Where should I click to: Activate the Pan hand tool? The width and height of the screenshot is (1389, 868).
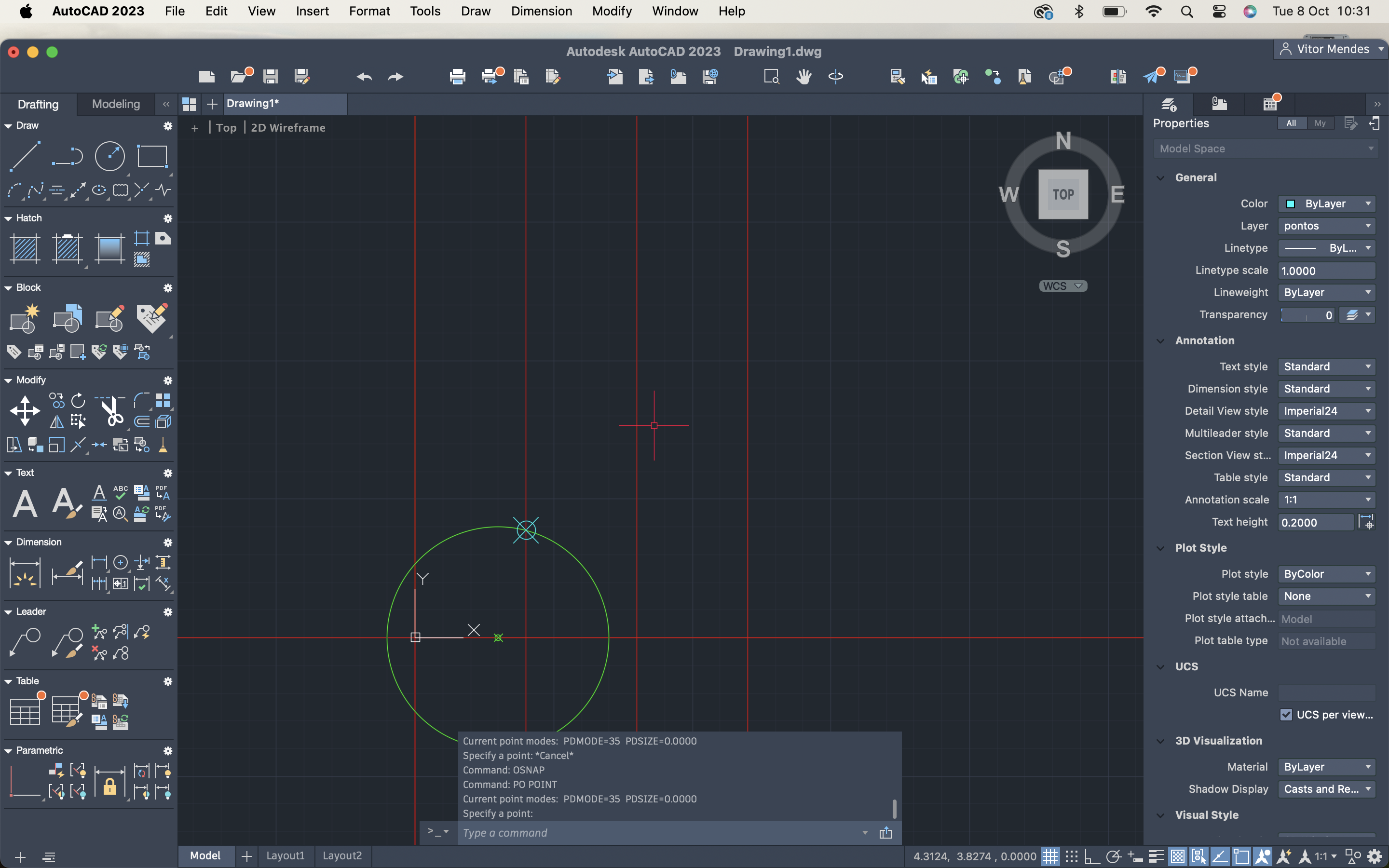click(803, 76)
